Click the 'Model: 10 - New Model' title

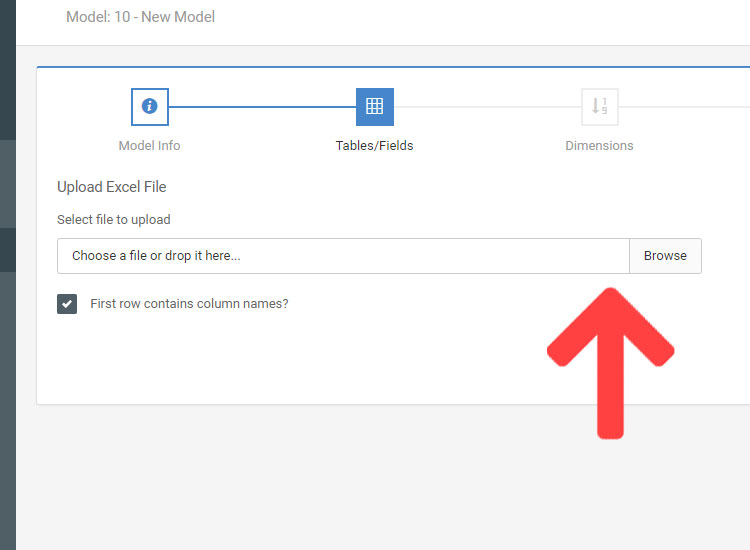pyautogui.click(x=140, y=17)
